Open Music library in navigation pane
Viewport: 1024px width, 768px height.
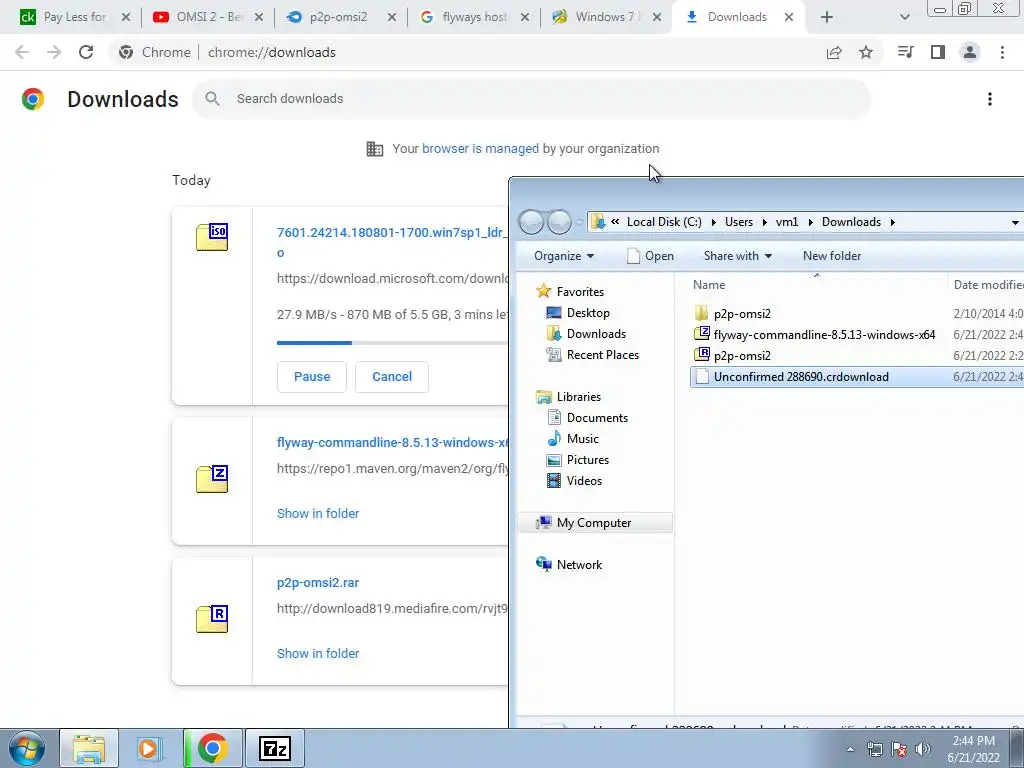pyautogui.click(x=582, y=439)
